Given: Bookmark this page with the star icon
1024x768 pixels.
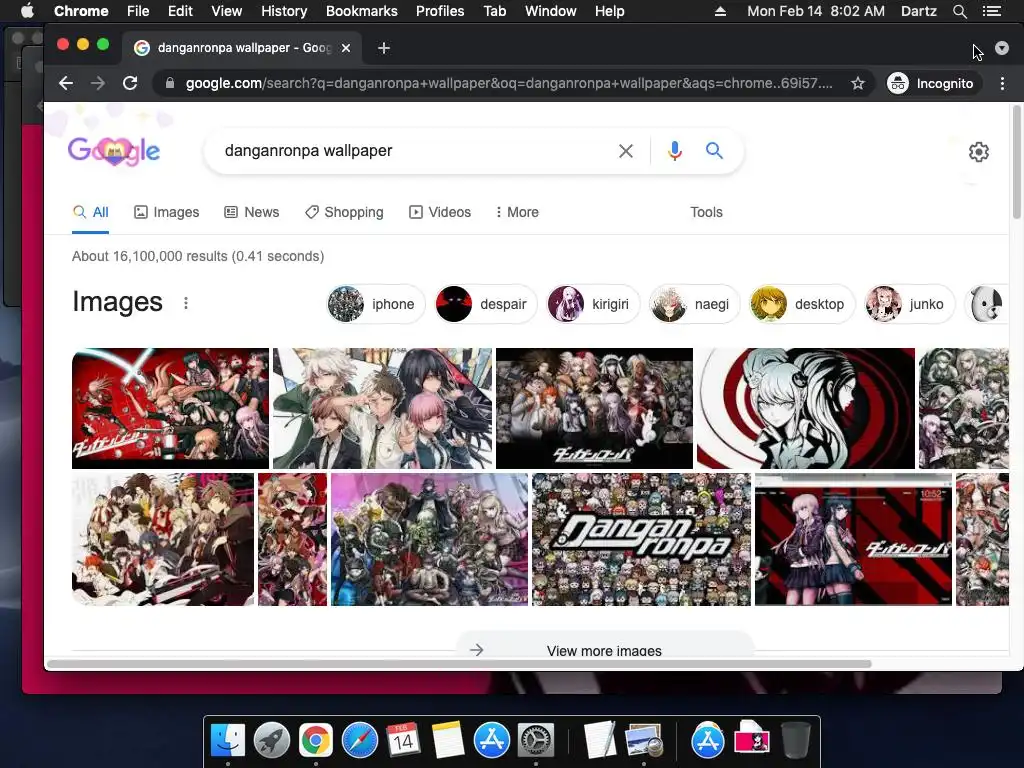Looking at the screenshot, I should click(x=857, y=83).
